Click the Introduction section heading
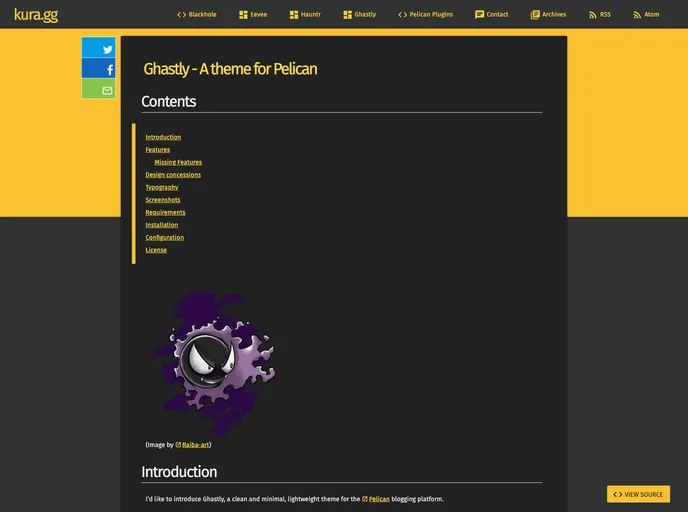 pyautogui.click(x=179, y=472)
